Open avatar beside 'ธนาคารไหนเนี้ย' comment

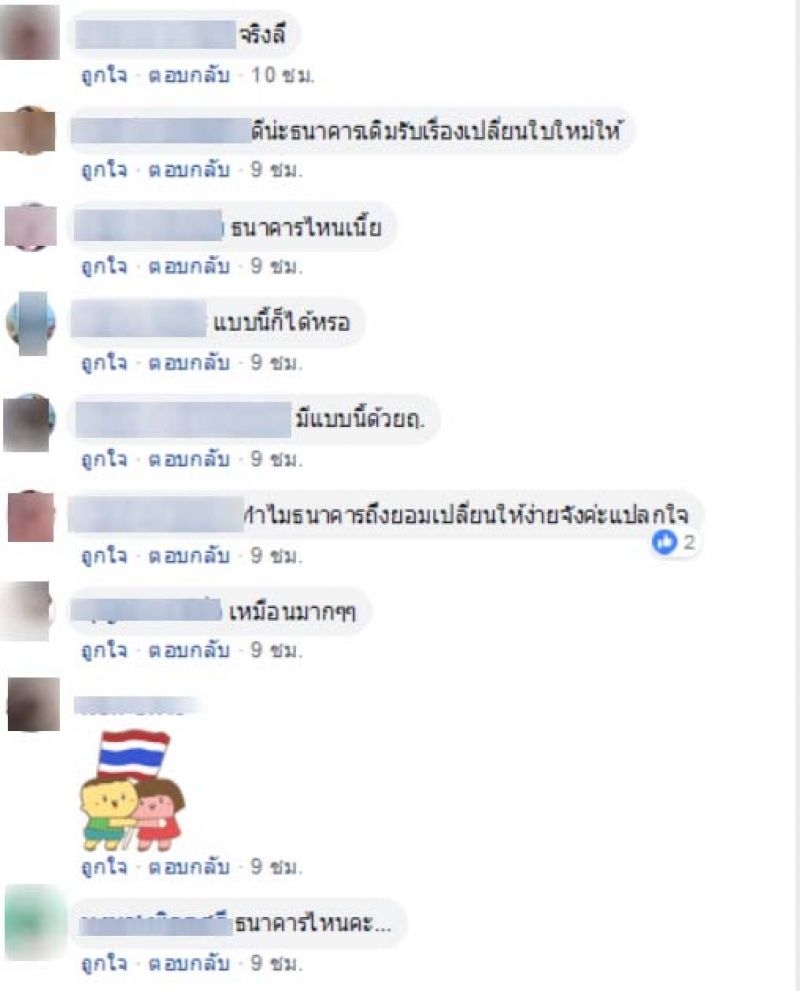[31, 227]
